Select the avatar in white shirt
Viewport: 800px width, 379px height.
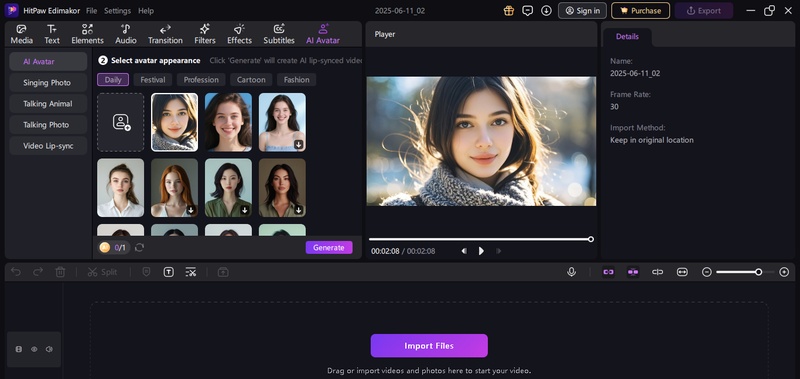pyautogui.click(x=120, y=188)
